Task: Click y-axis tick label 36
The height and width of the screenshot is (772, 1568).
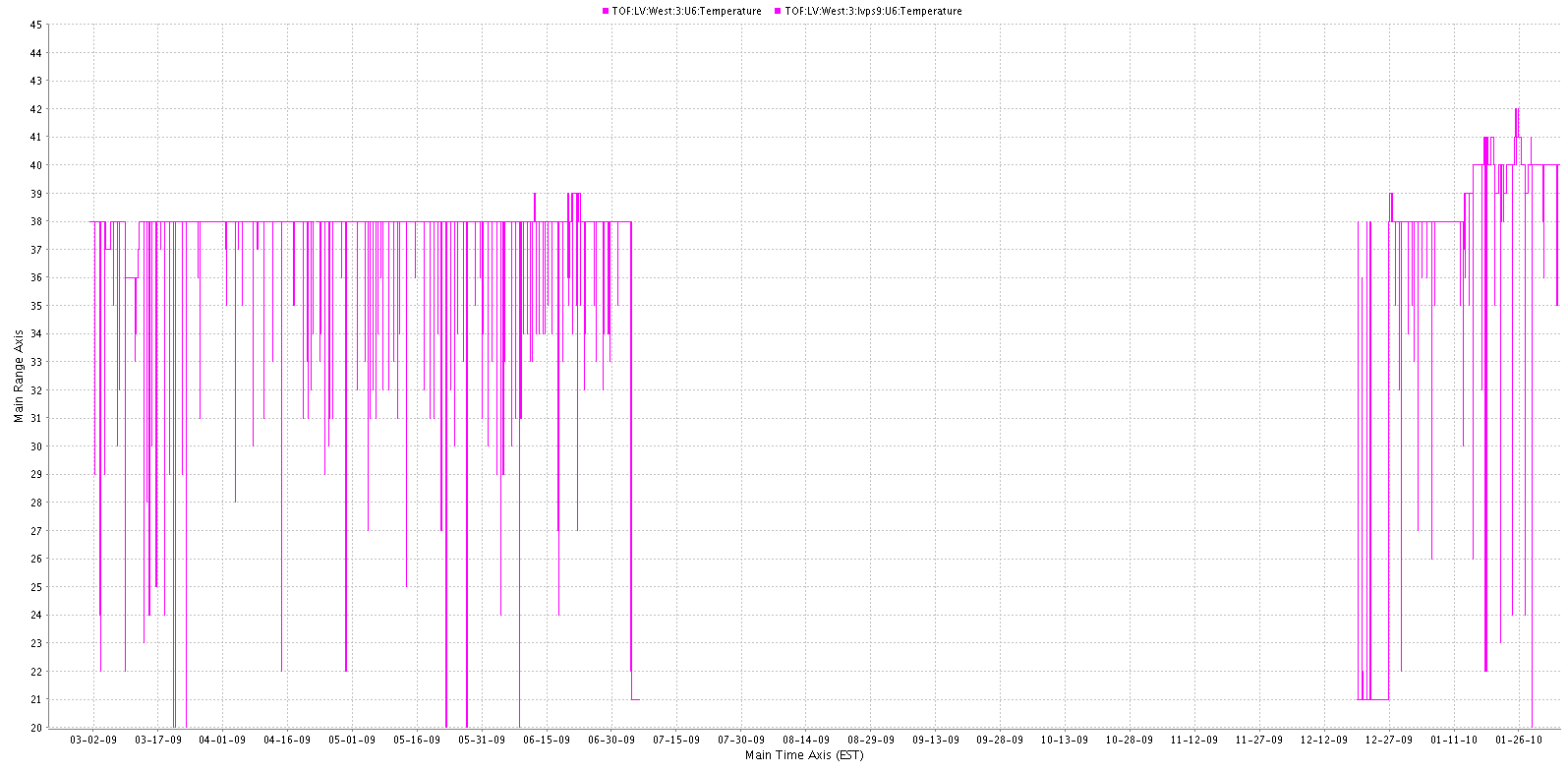Action: pyautogui.click(x=35, y=277)
